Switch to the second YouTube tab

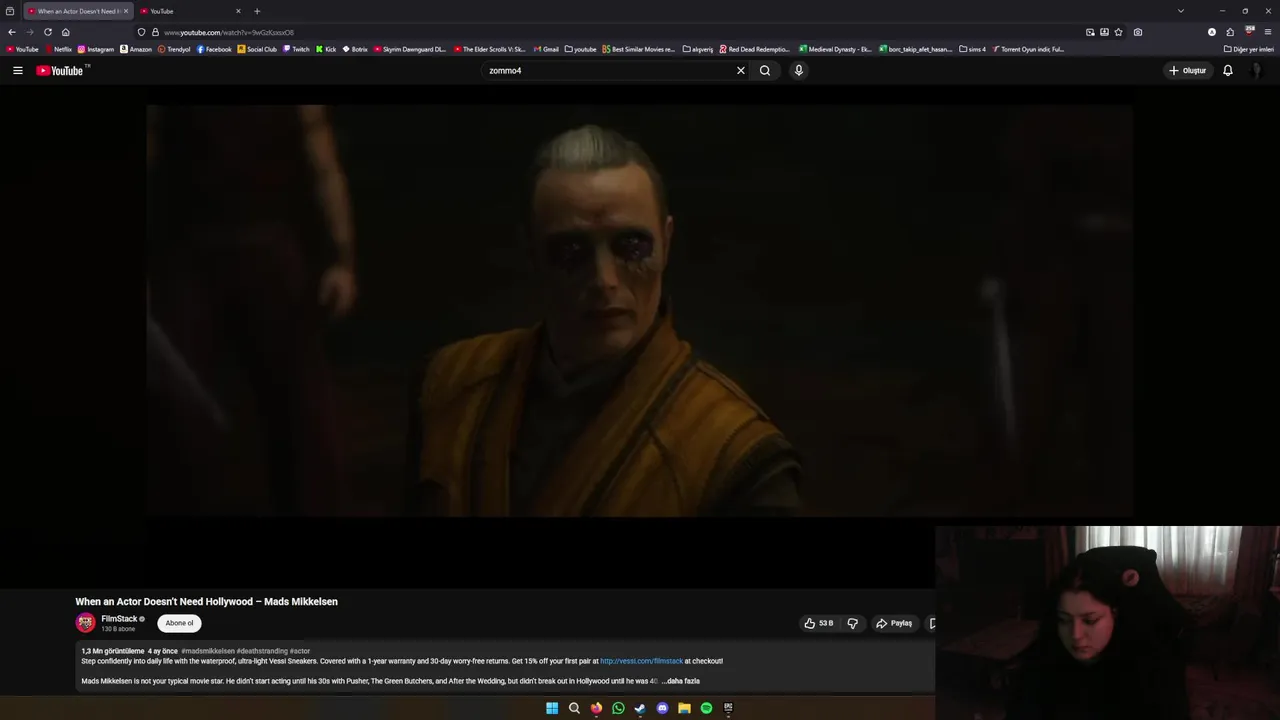(190, 11)
